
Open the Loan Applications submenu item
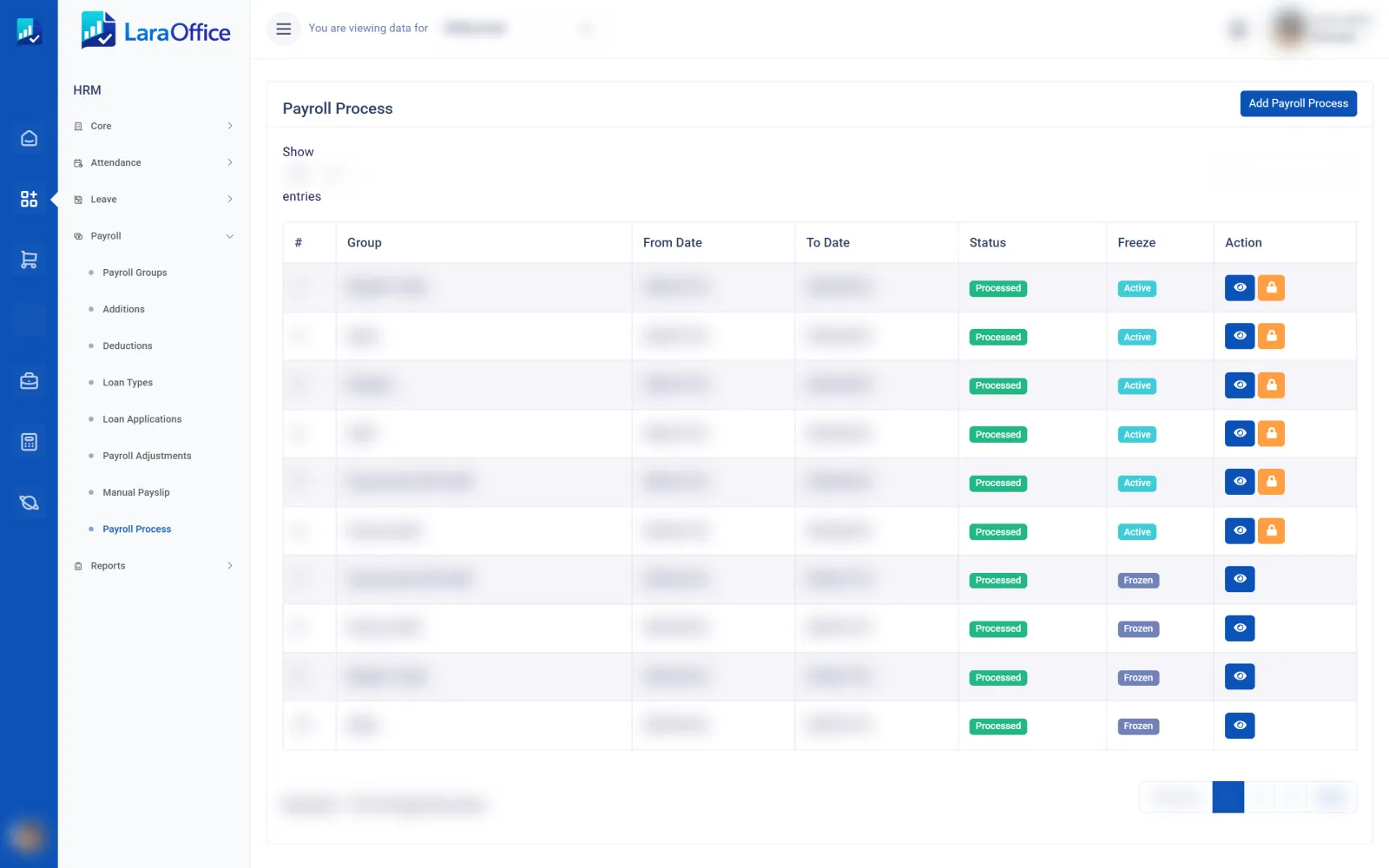point(142,419)
